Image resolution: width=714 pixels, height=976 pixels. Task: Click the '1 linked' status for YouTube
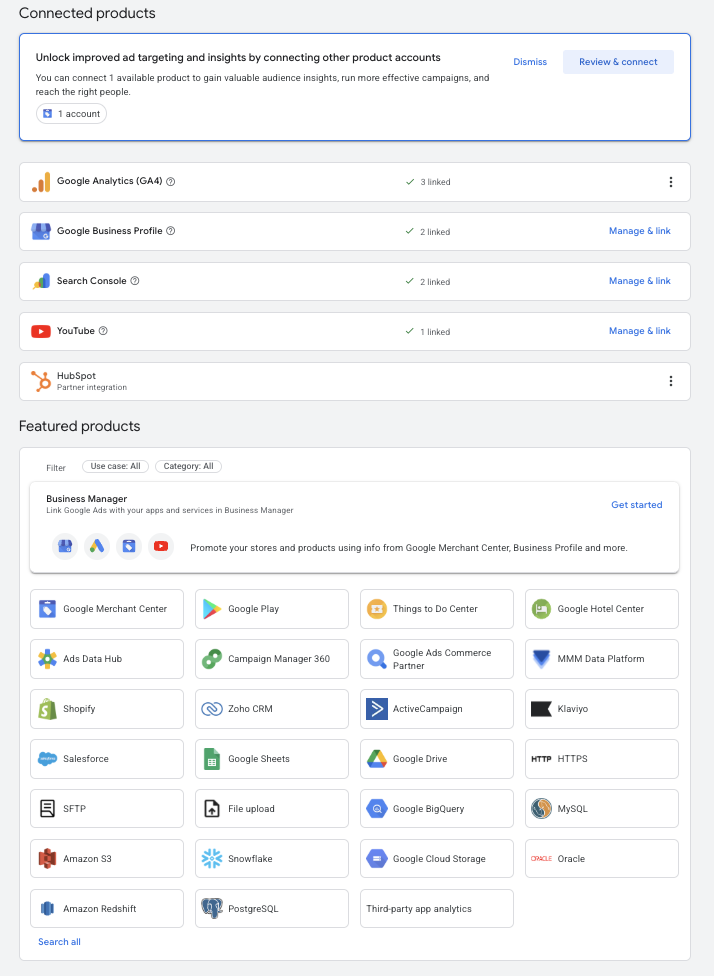click(435, 332)
